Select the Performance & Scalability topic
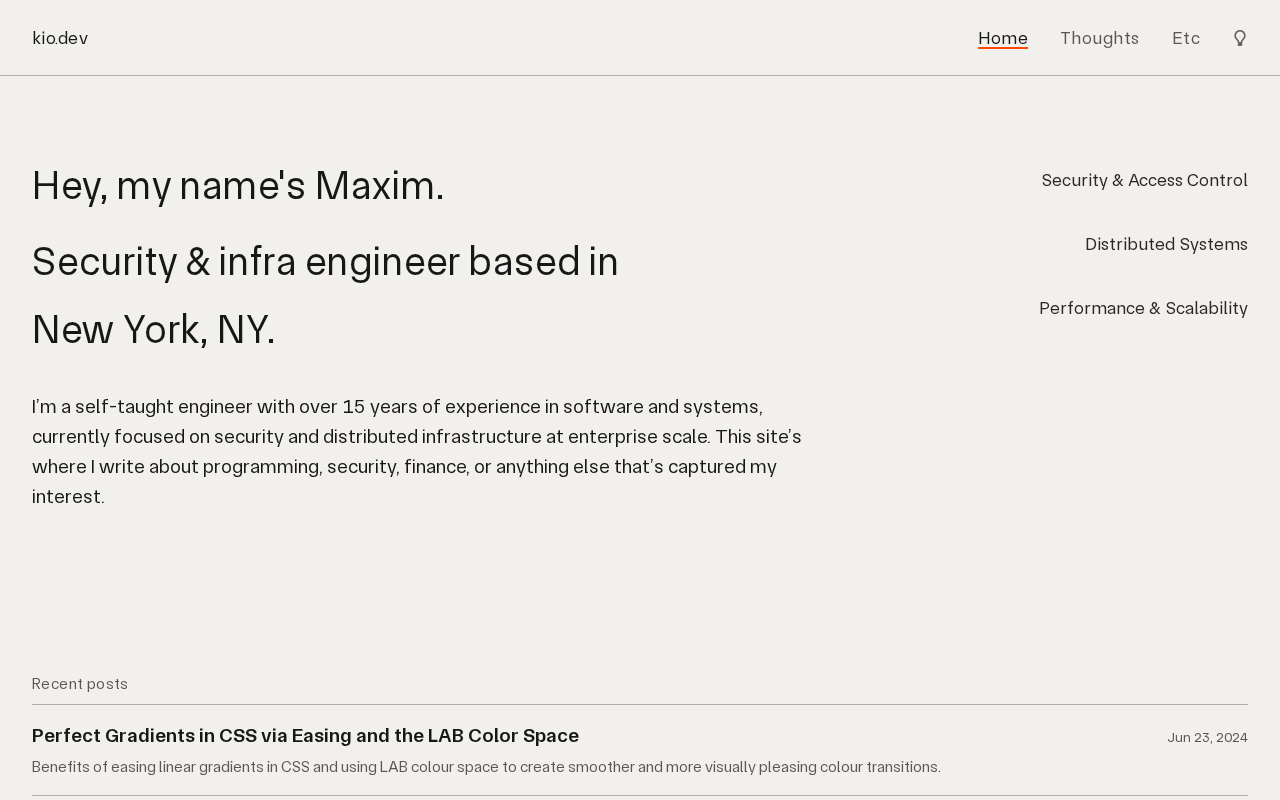The height and width of the screenshot is (800, 1280). tap(1143, 308)
